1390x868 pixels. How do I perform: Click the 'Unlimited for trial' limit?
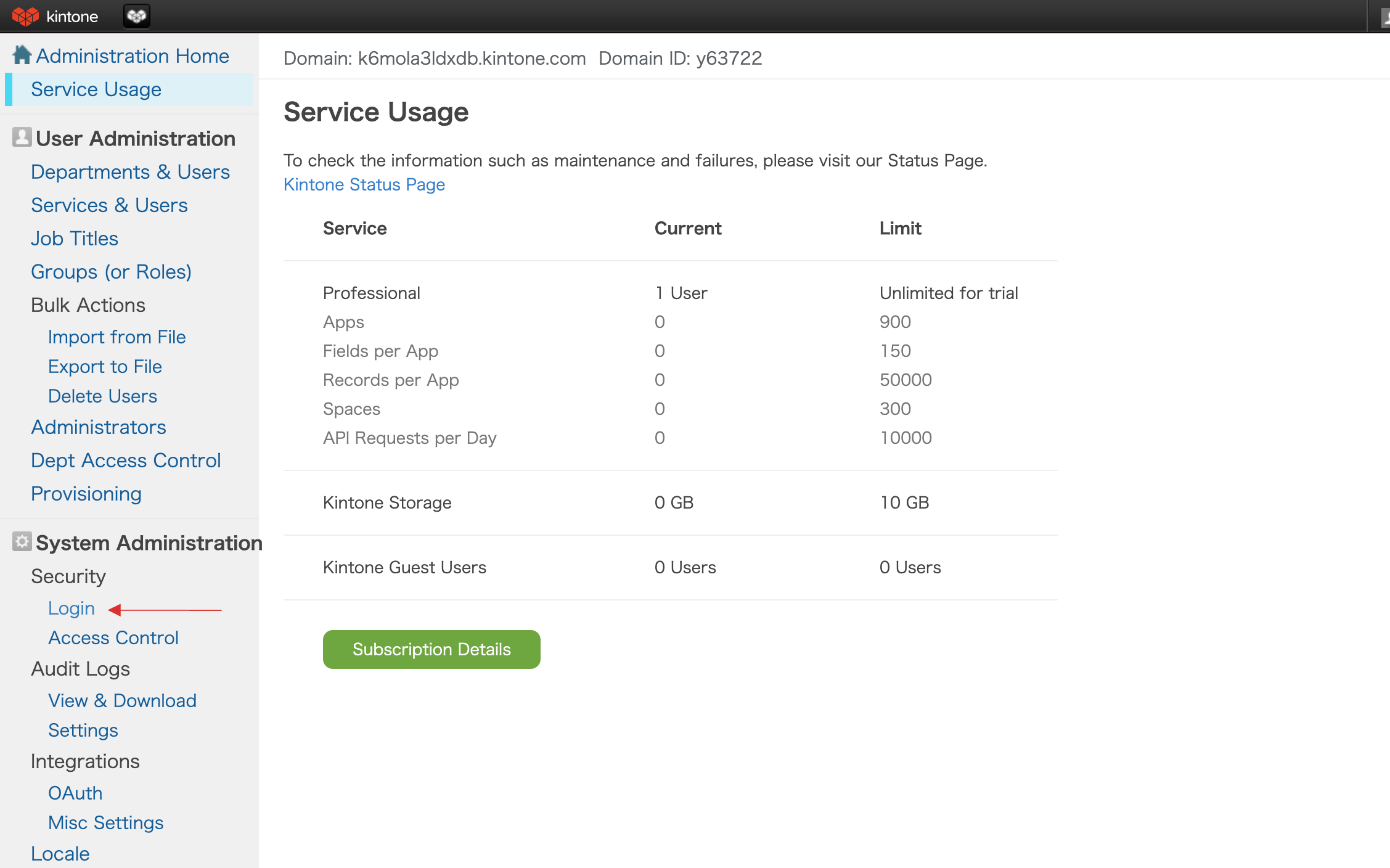coord(949,293)
